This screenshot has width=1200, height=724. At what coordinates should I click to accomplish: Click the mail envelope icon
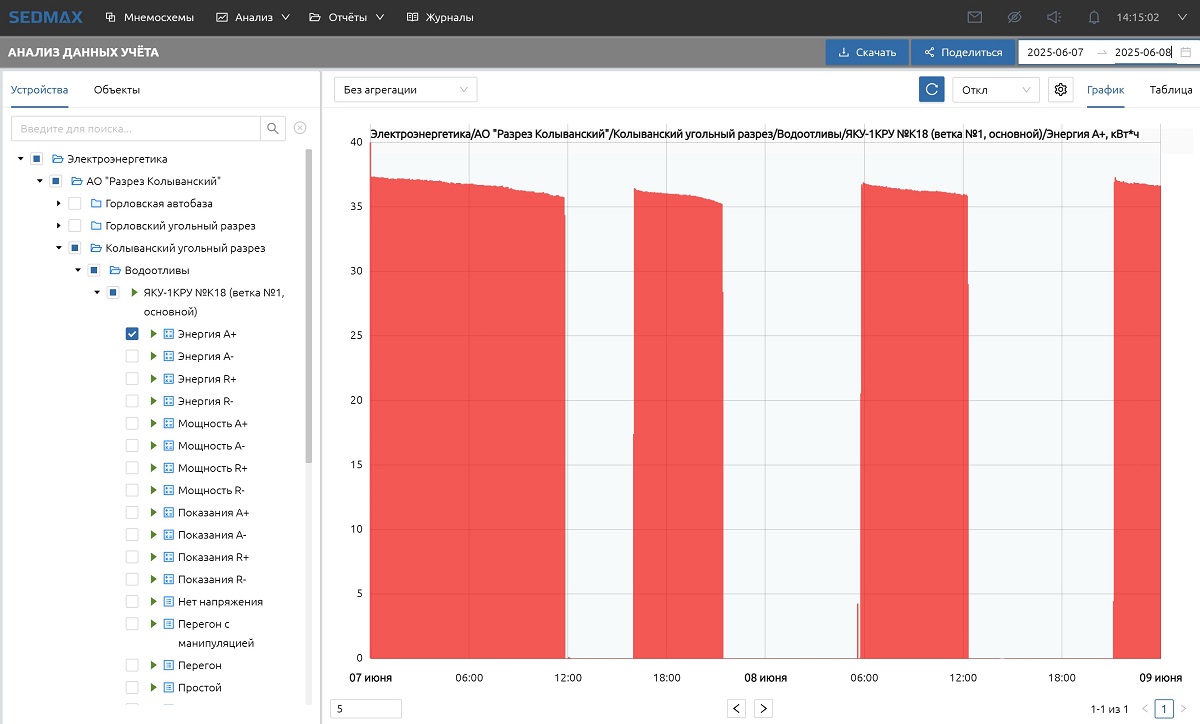pyautogui.click(x=975, y=17)
